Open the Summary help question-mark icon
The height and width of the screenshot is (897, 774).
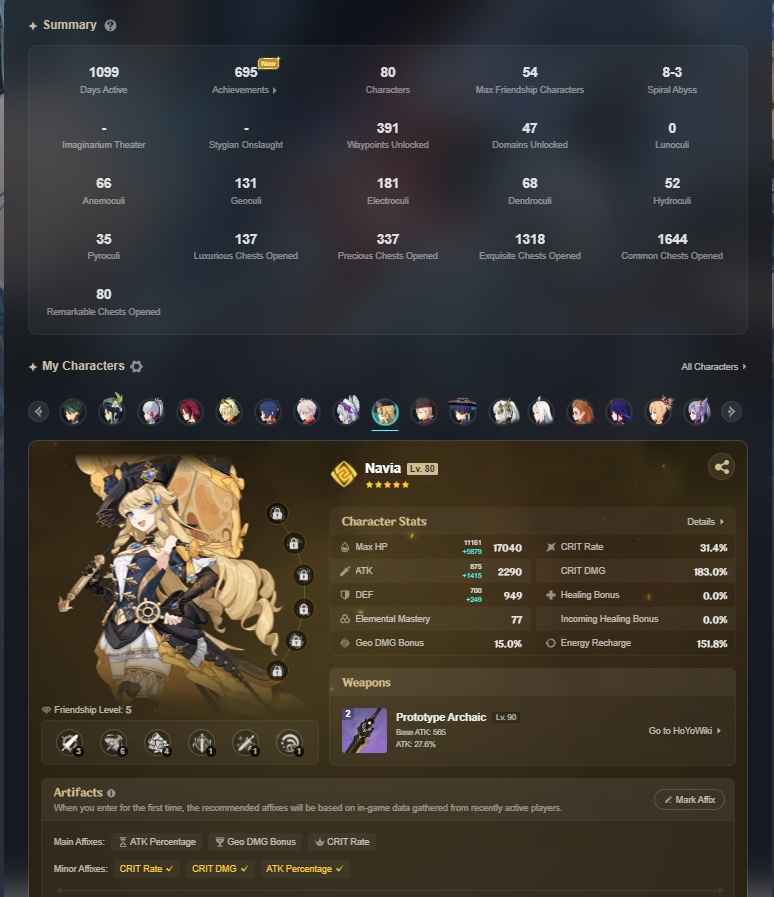click(110, 25)
